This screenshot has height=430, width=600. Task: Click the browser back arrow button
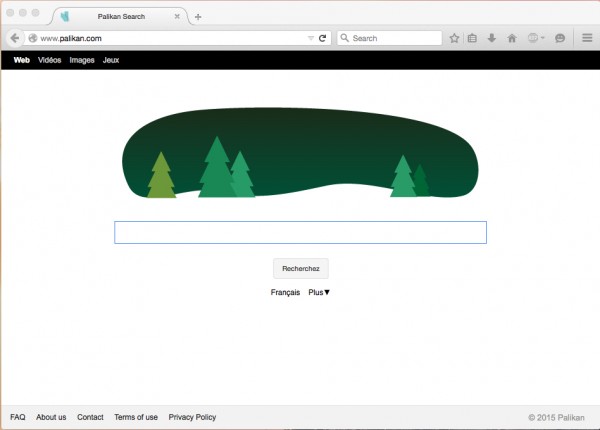point(15,38)
